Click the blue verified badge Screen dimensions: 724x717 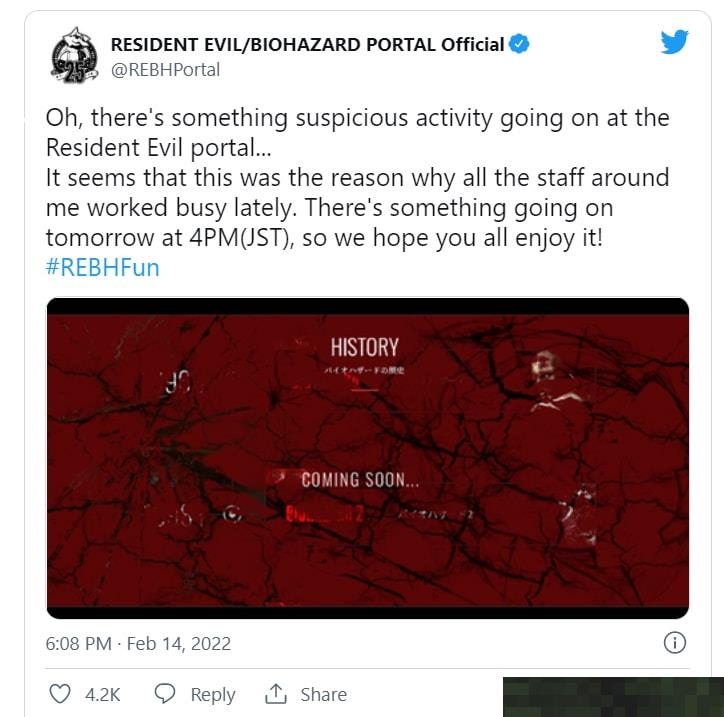[519, 44]
